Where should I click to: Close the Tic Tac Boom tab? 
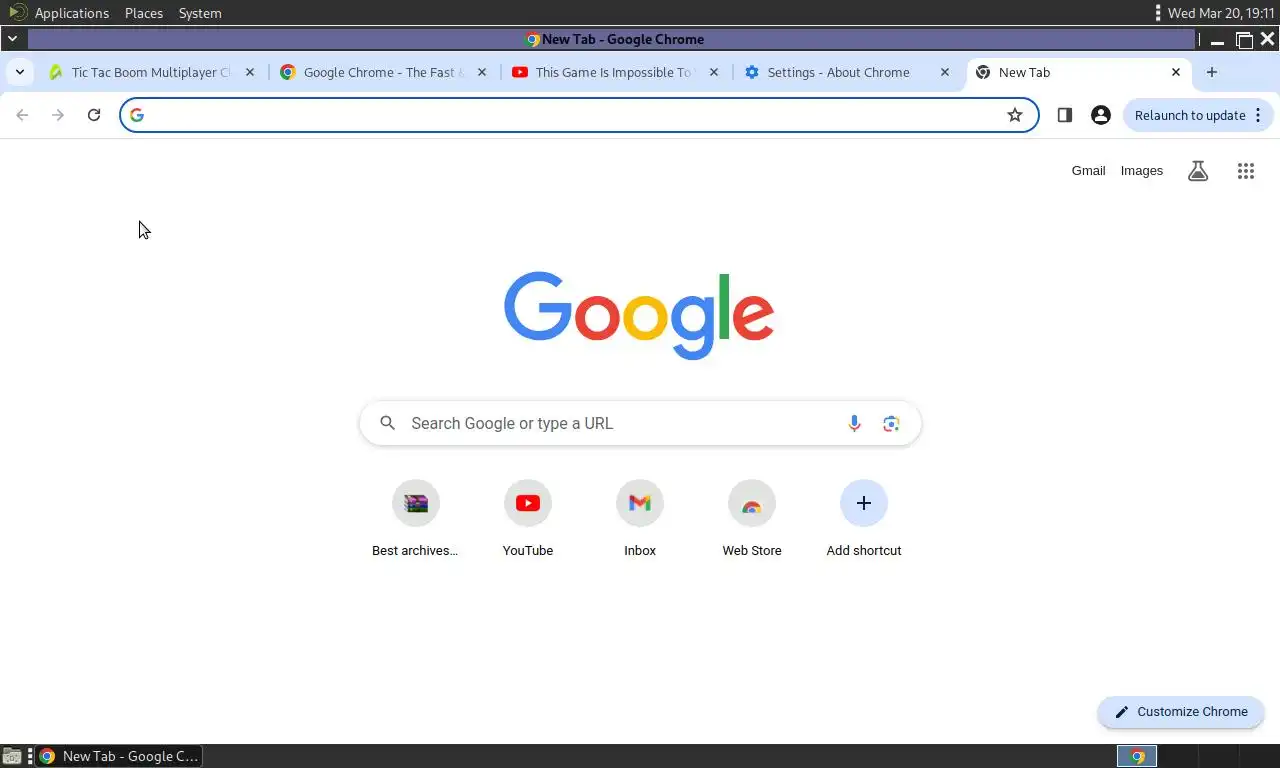click(x=250, y=72)
